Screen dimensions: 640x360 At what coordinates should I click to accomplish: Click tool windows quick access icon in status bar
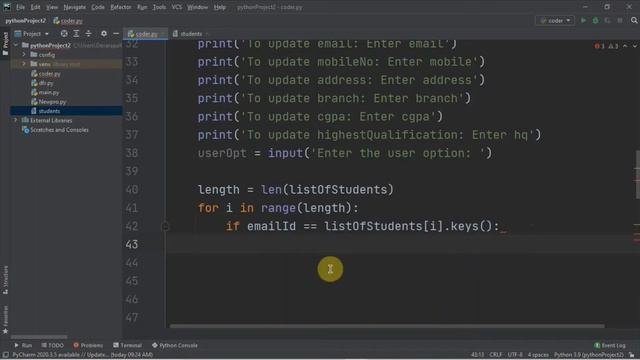coord(5,355)
